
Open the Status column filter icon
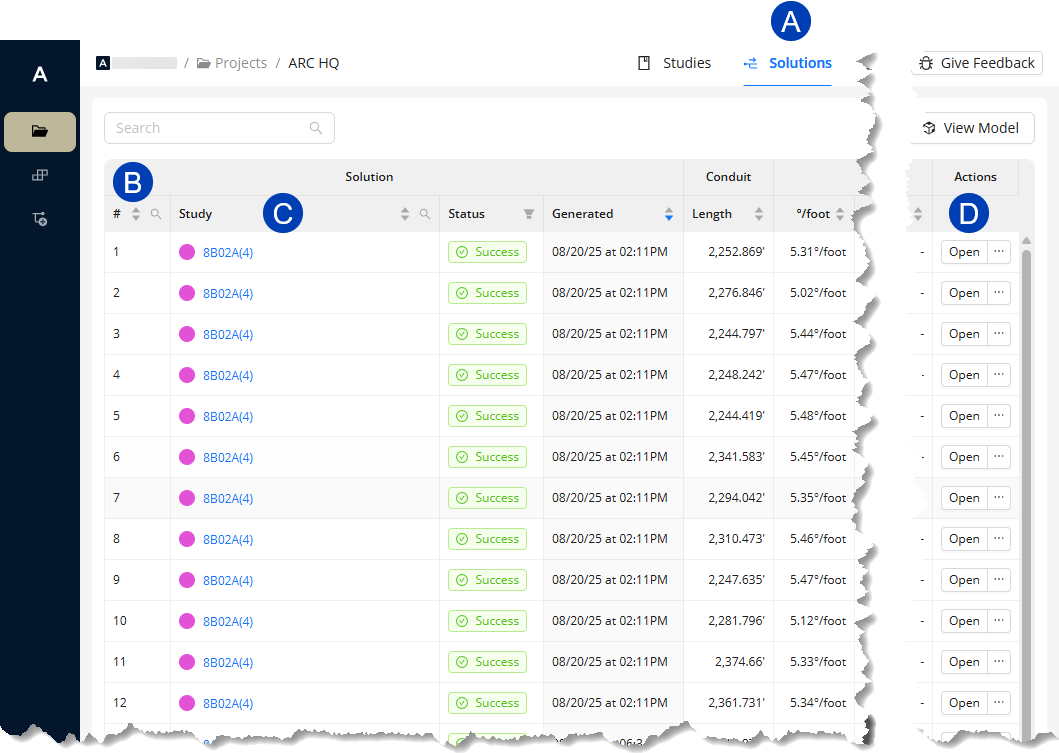click(529, 214)
